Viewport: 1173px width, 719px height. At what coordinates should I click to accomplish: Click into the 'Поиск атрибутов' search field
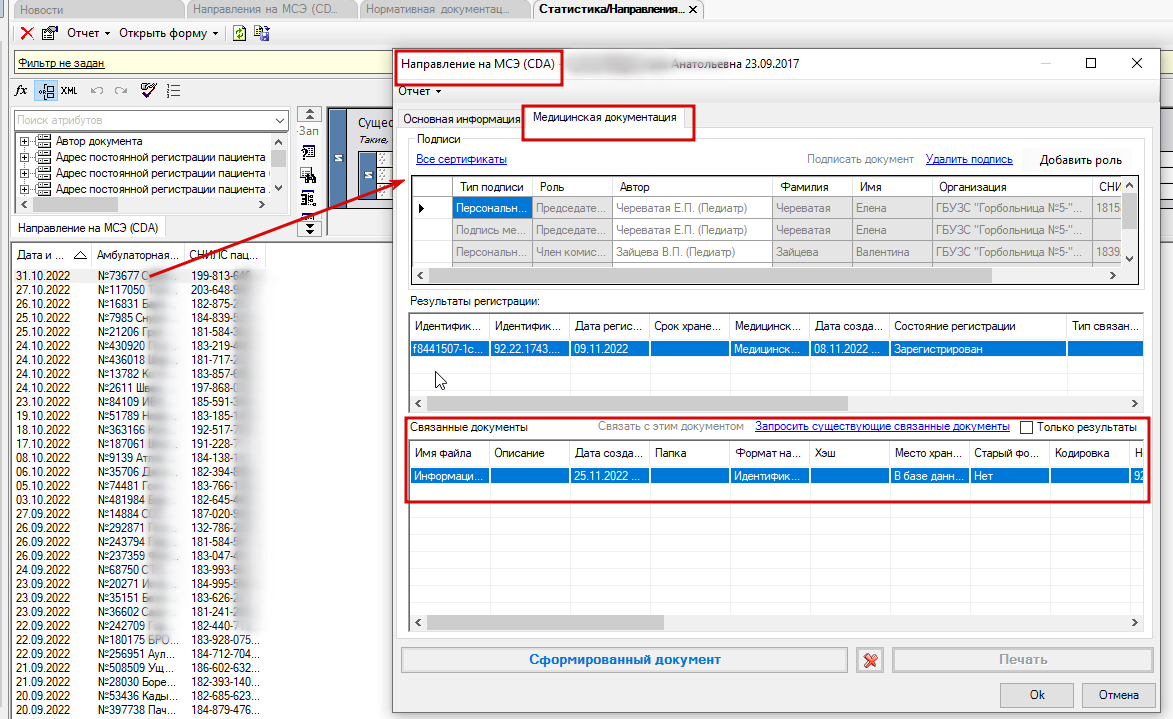[144, 120]
